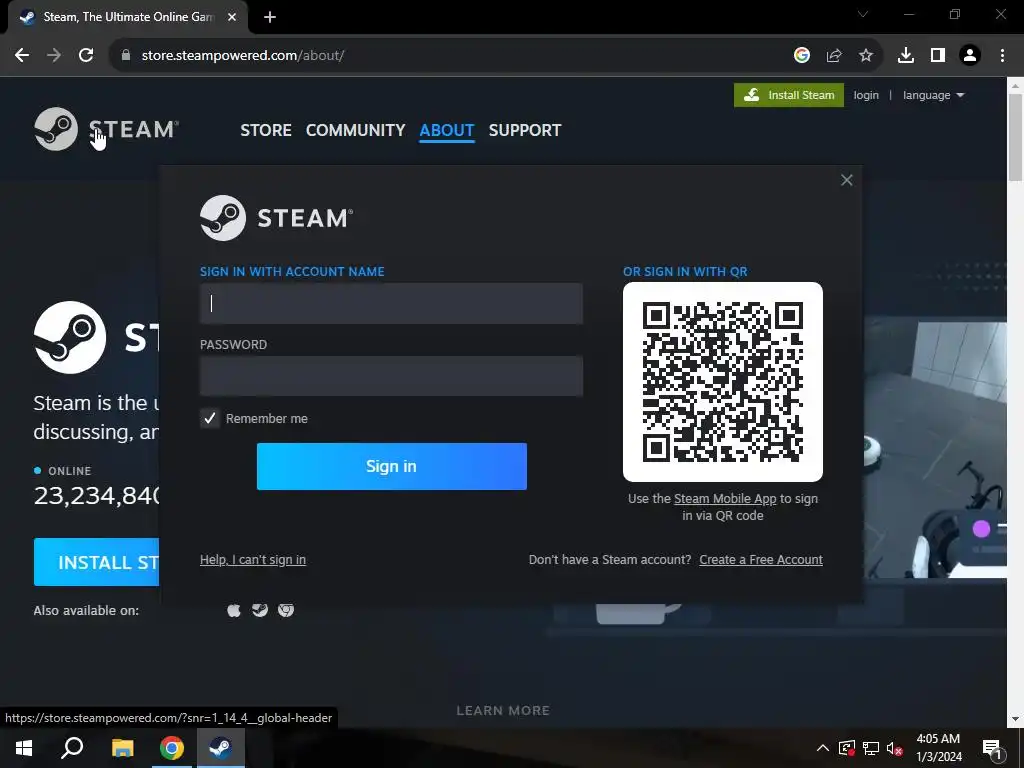
Task: Open the STORE menu
Action: tap(266, 130)
